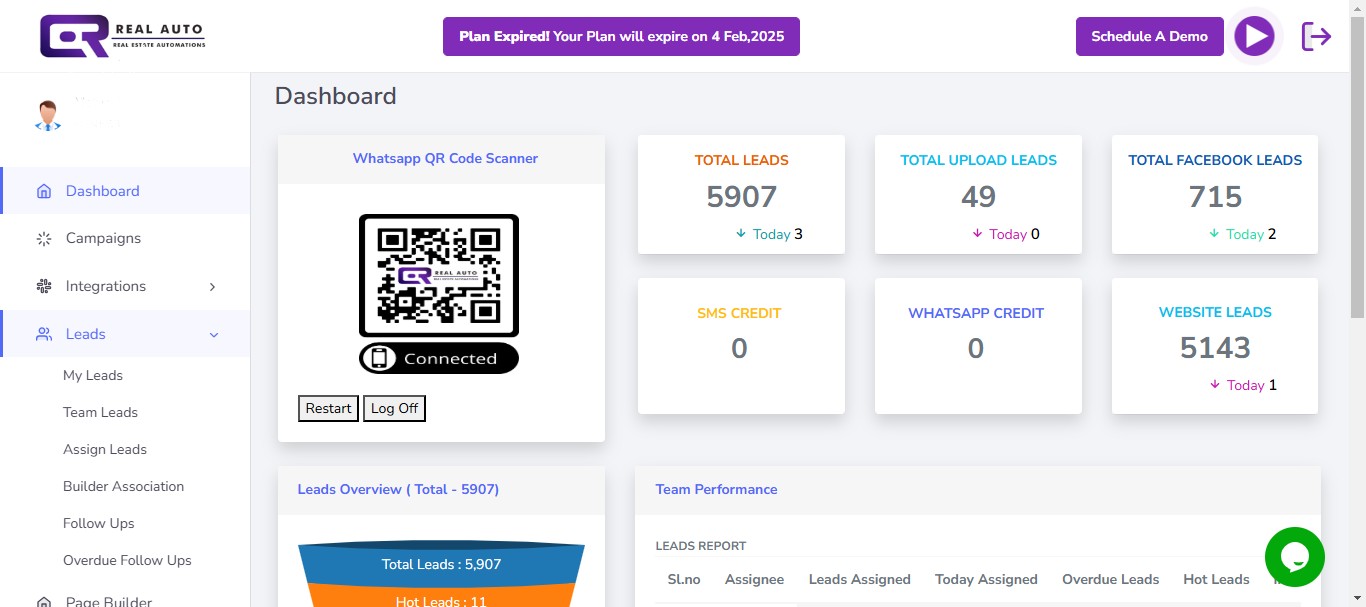Click the Integrations icon in sidebar
The height and width of the screenshot is (607, 1366).
[44, 287]
